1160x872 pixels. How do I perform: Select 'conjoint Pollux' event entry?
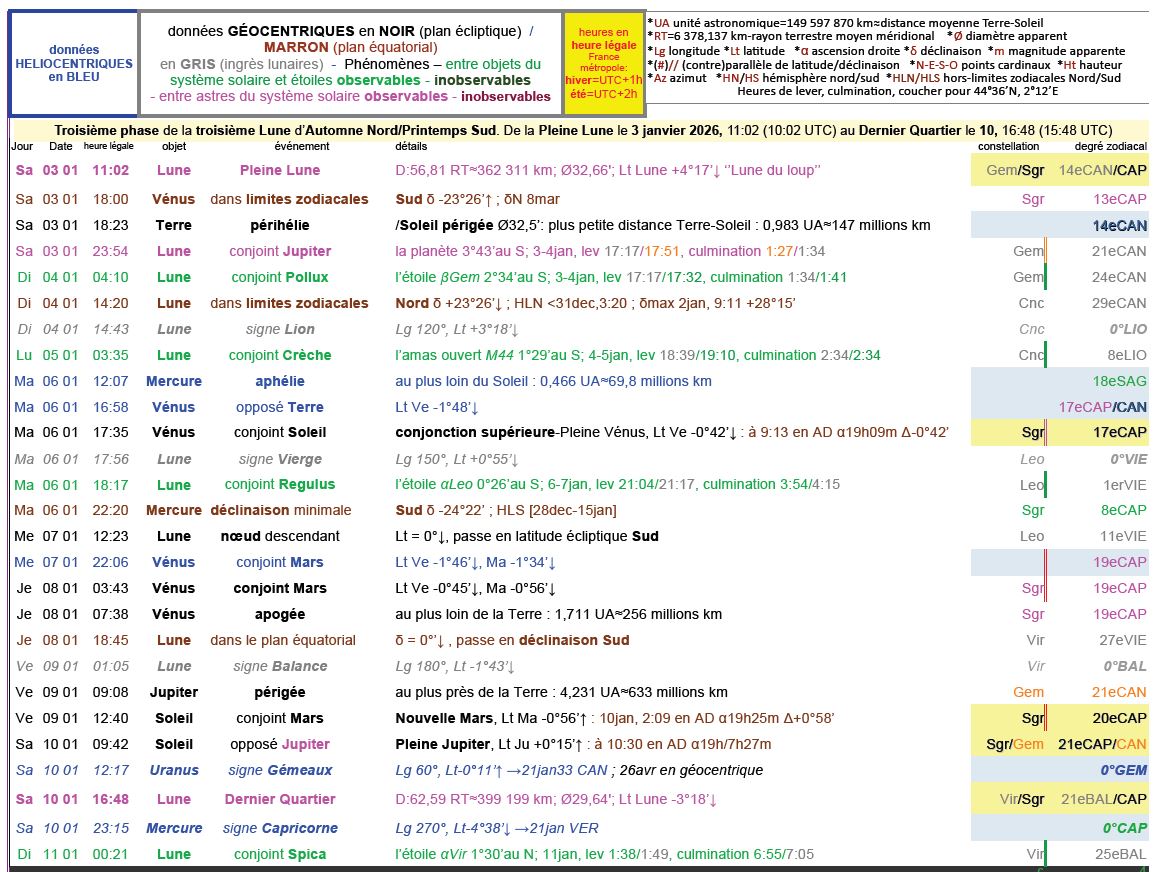[280, 277]
